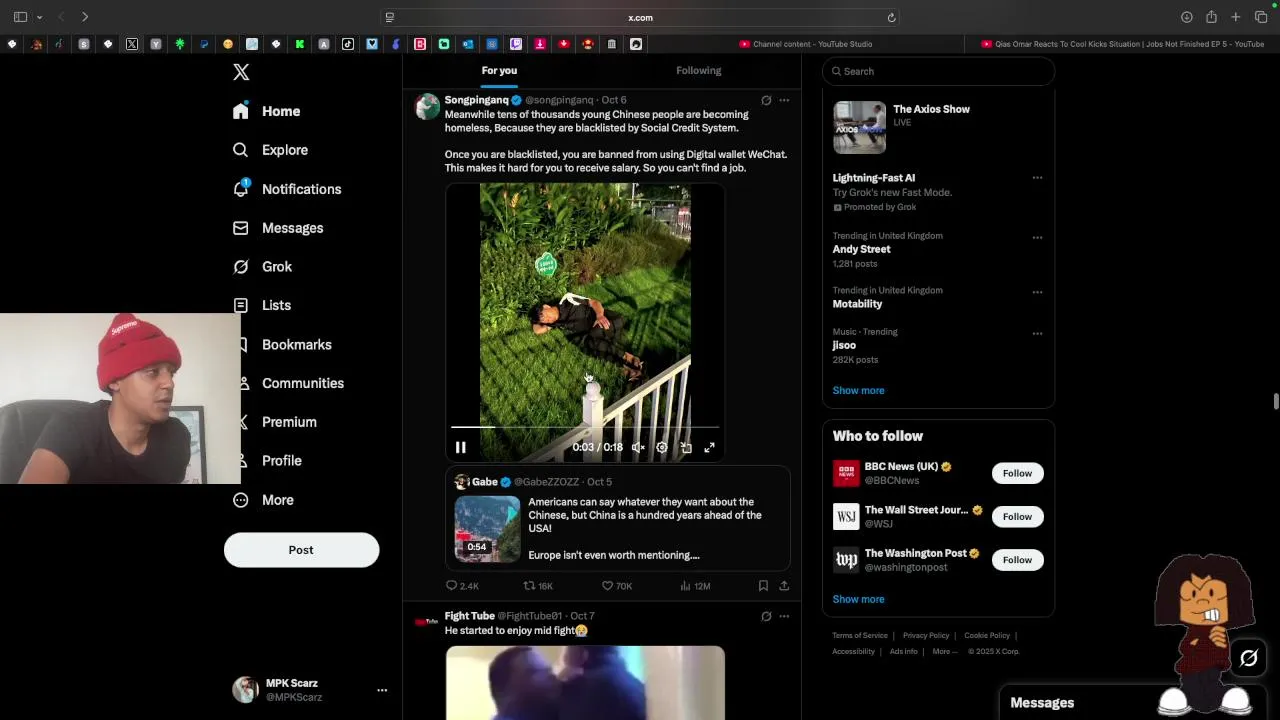
Task: Seek on the video progress bar
Action: coord(585,427)
